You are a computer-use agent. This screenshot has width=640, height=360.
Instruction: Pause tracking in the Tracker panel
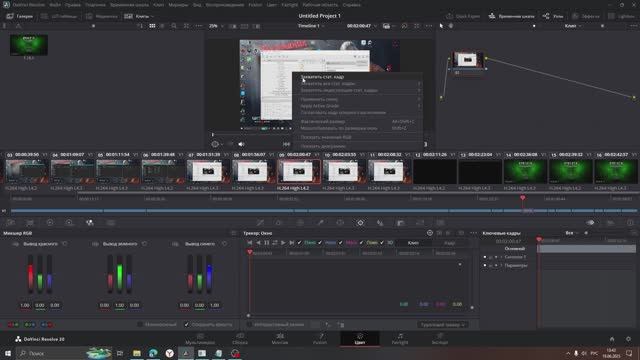pyautogui.click(x=267, y=242)
